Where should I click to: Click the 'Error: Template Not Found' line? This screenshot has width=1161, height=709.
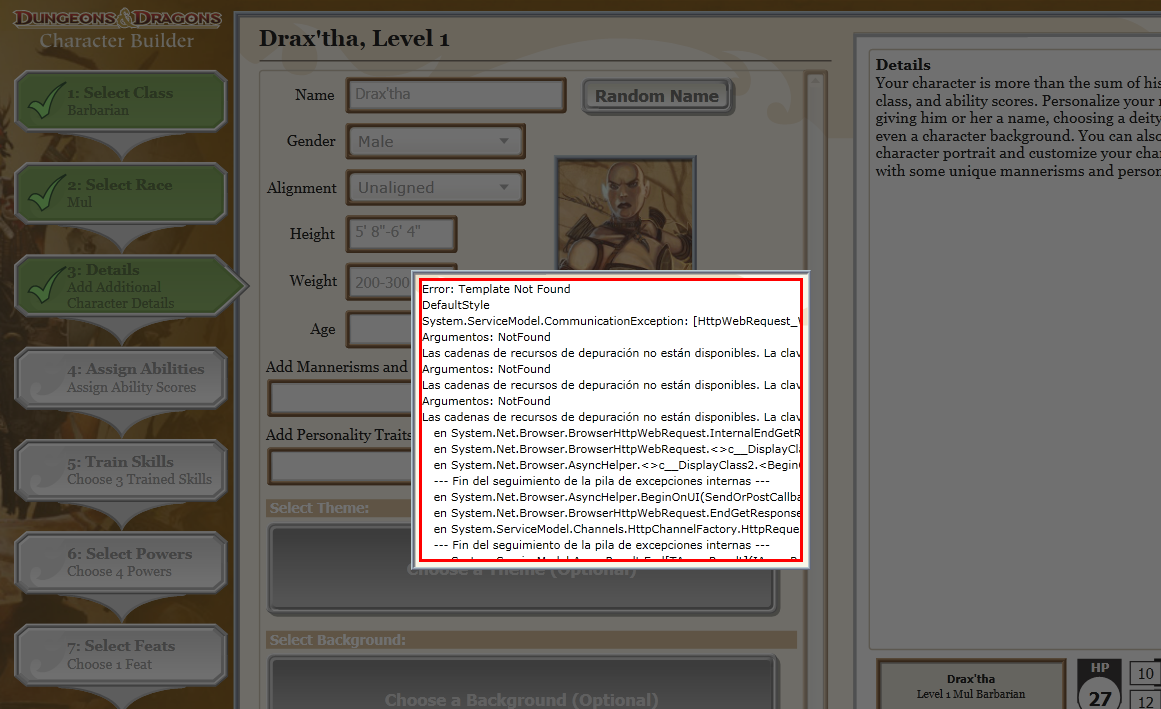pos(496,289)
